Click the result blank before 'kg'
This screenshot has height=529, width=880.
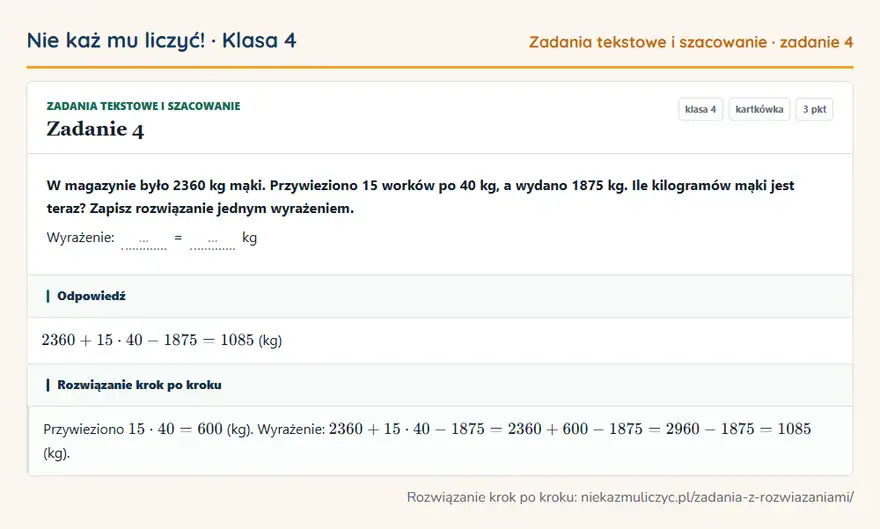coord(213,239)
